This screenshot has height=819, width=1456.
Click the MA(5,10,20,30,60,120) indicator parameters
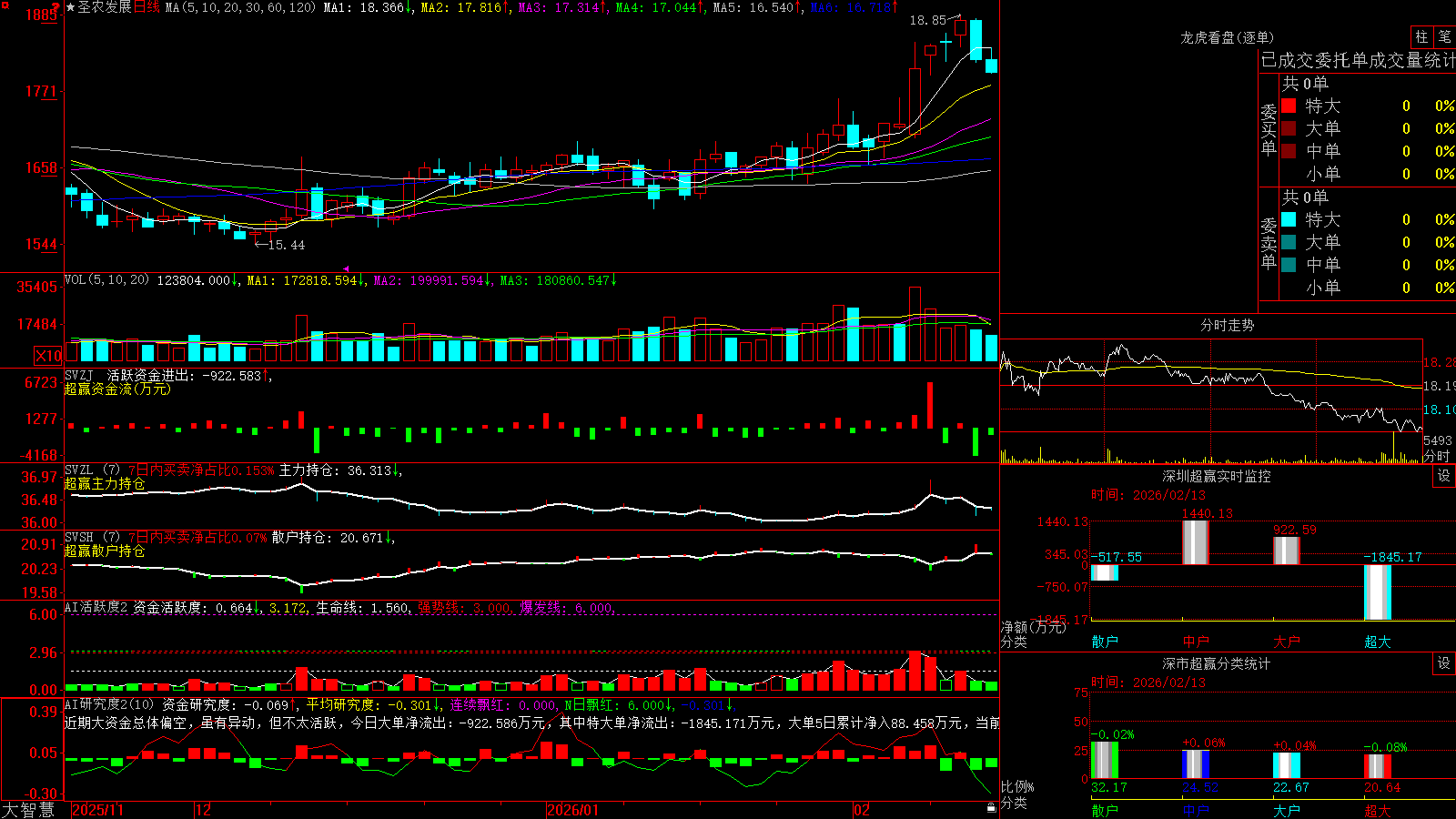point(241,7)
